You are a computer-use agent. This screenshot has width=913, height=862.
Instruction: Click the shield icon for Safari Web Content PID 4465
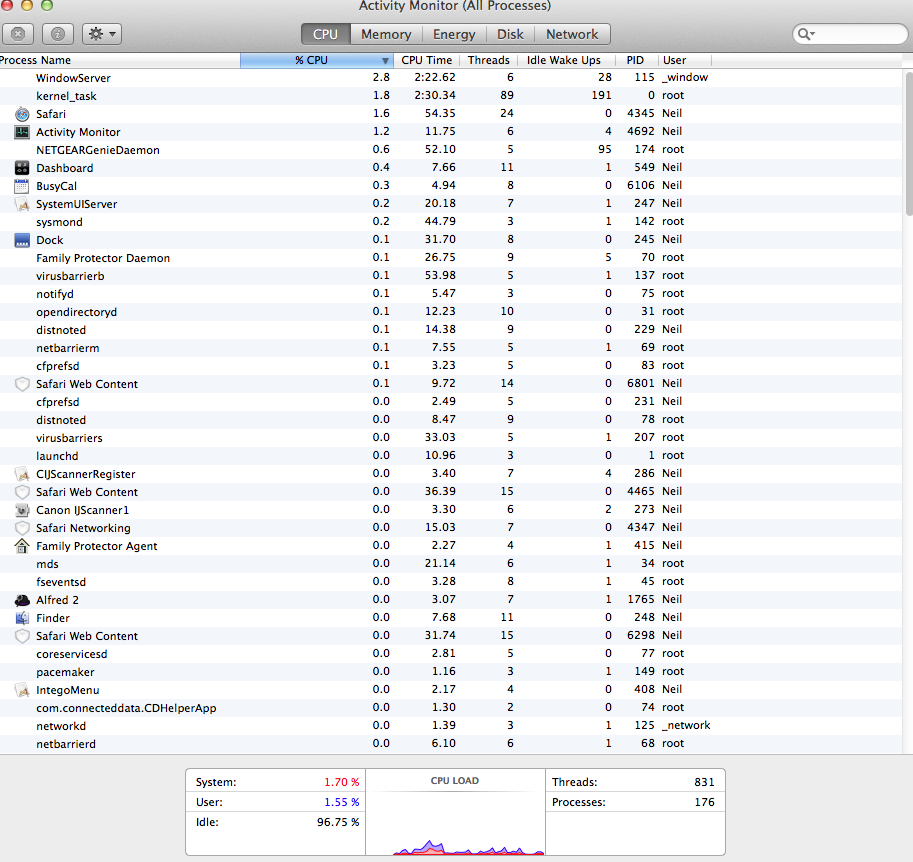pos(22,492)
